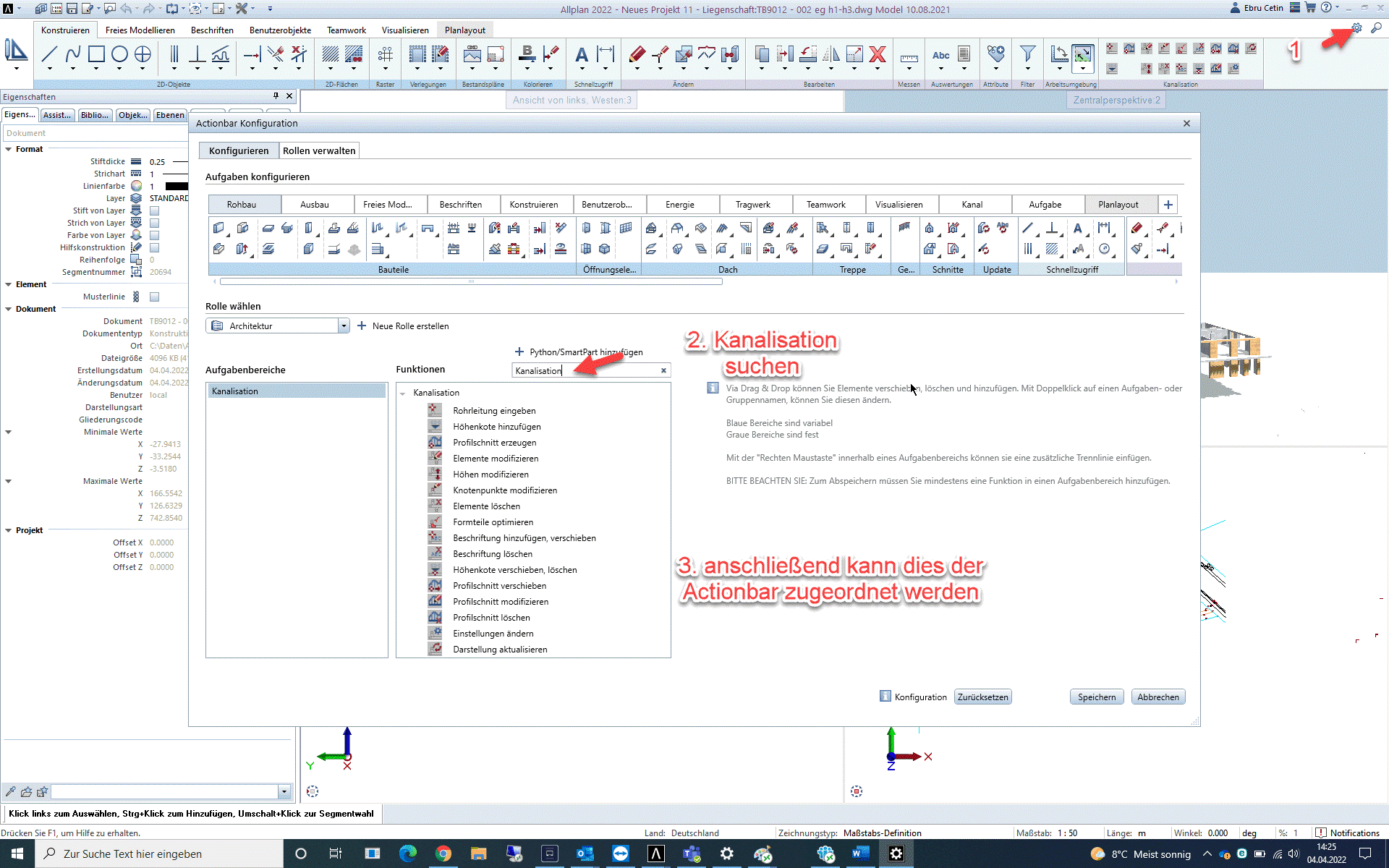
Task: Open the Filter funnel tool
Action: [x=1027, y=54]
